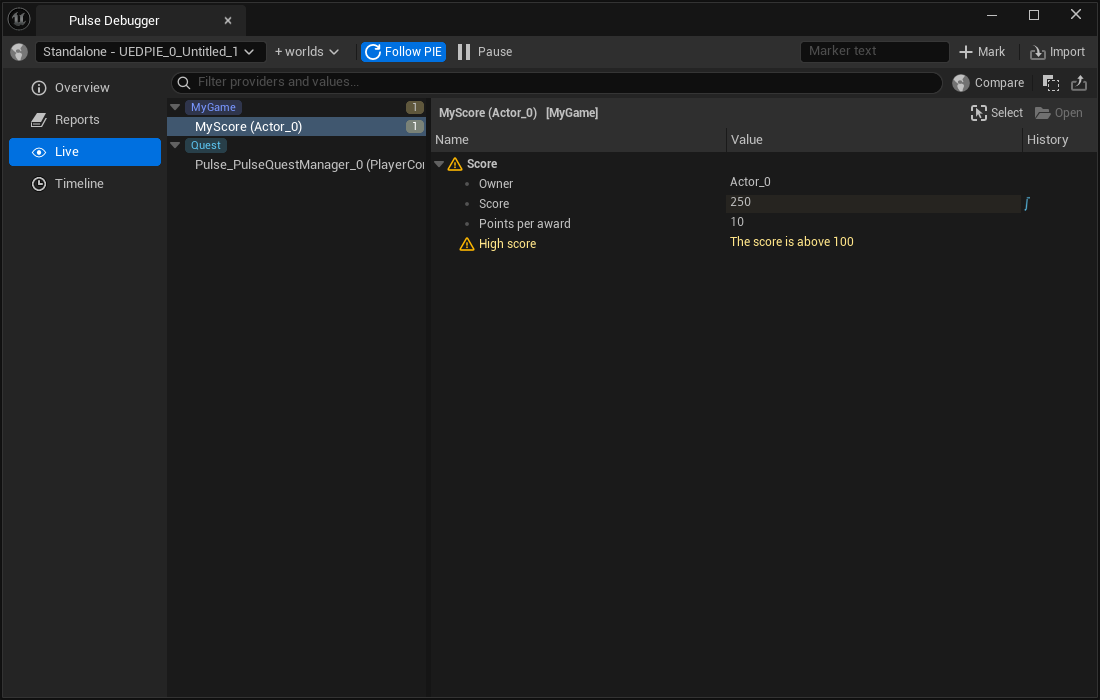Select Pulse_PulseQuestManager_0 tree row

pos(296,165)
